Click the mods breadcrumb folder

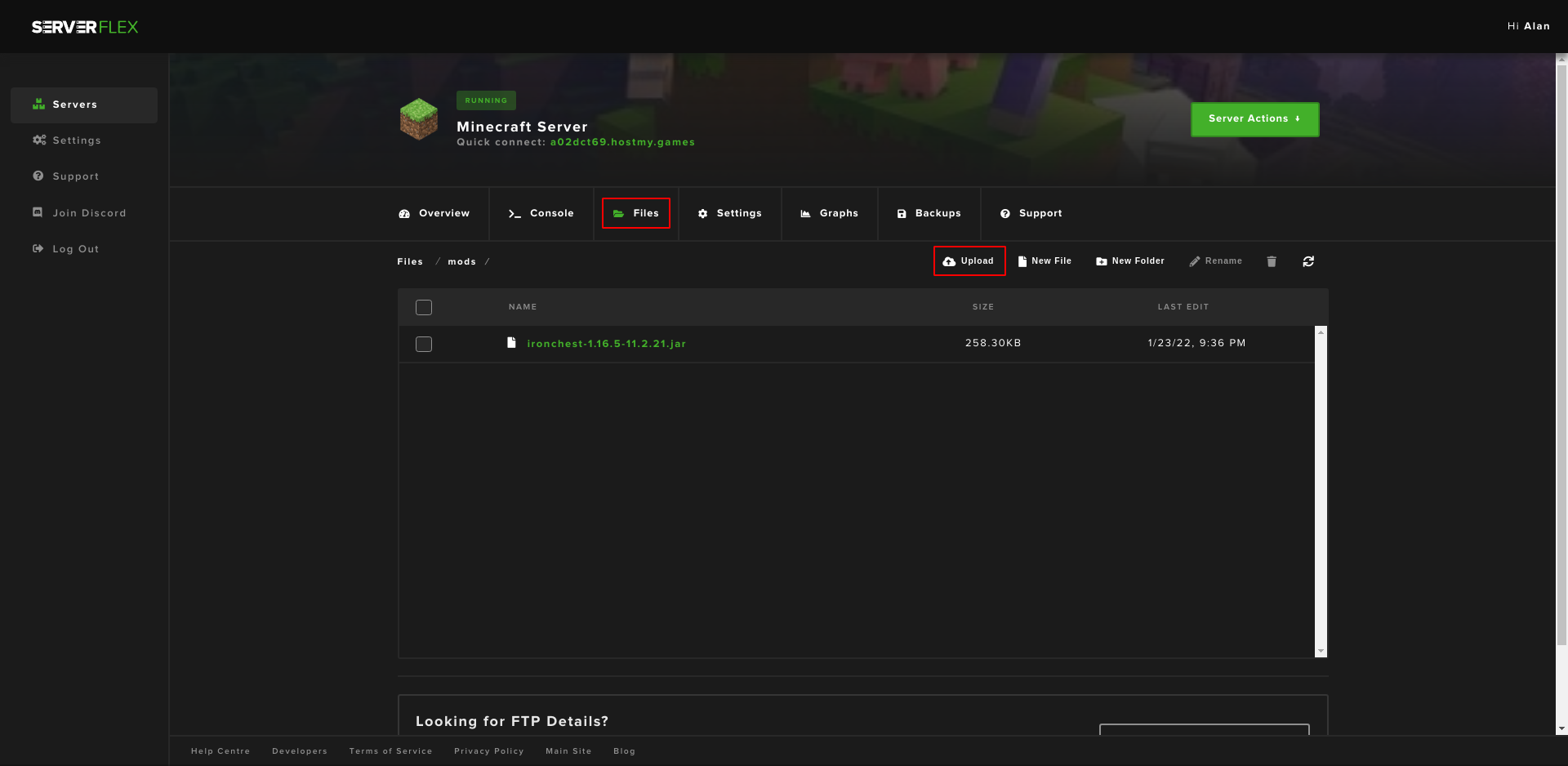(x=462, y=262)
